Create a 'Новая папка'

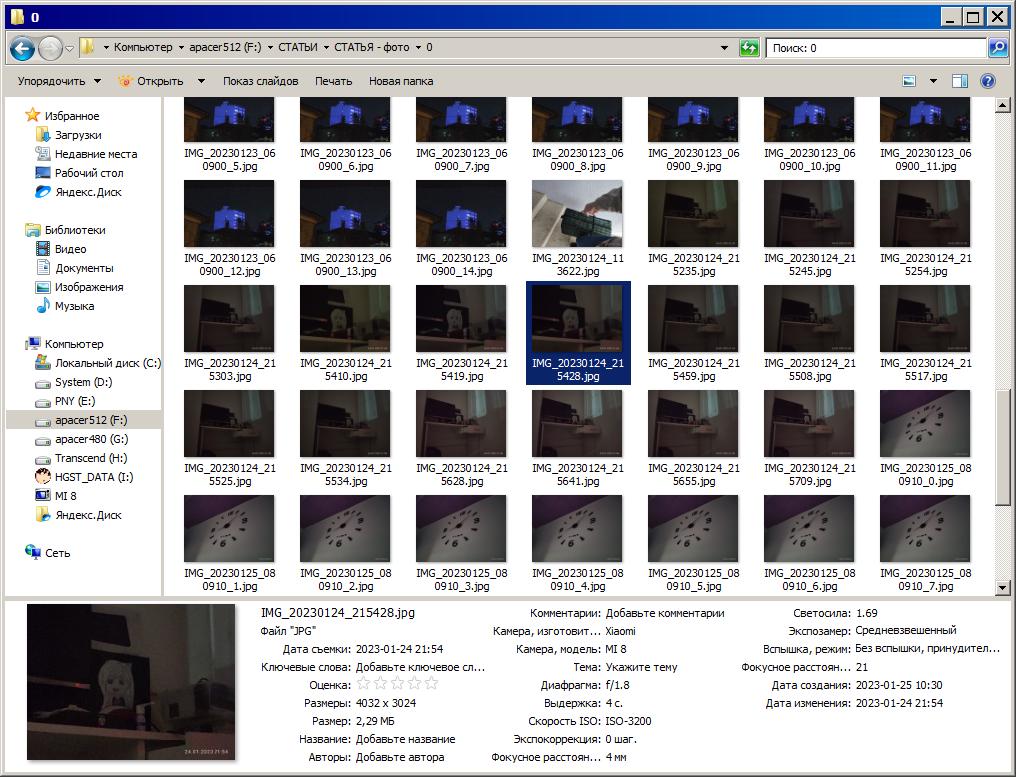401,81
